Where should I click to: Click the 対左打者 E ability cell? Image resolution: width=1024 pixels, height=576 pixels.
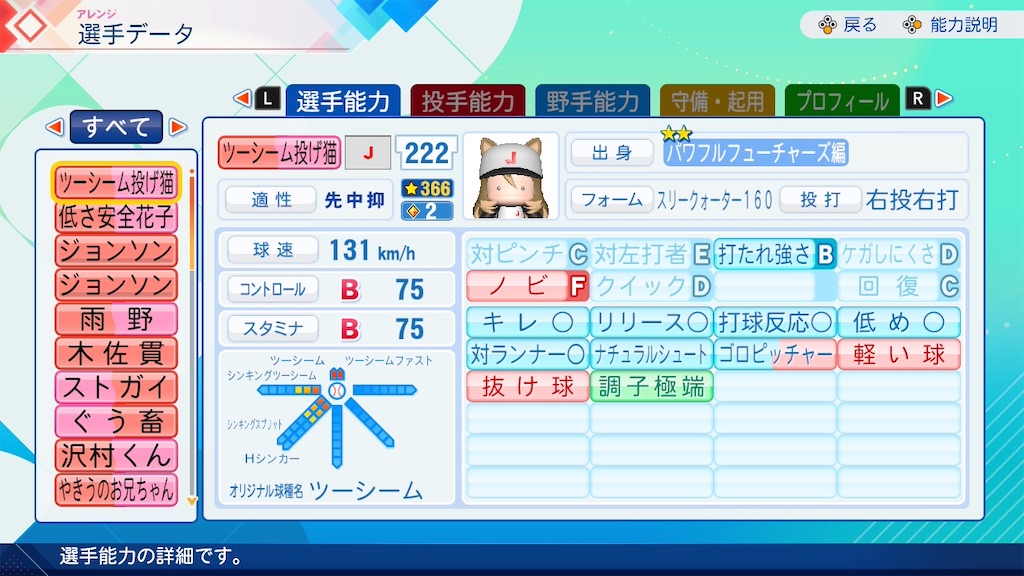[651, 253]
